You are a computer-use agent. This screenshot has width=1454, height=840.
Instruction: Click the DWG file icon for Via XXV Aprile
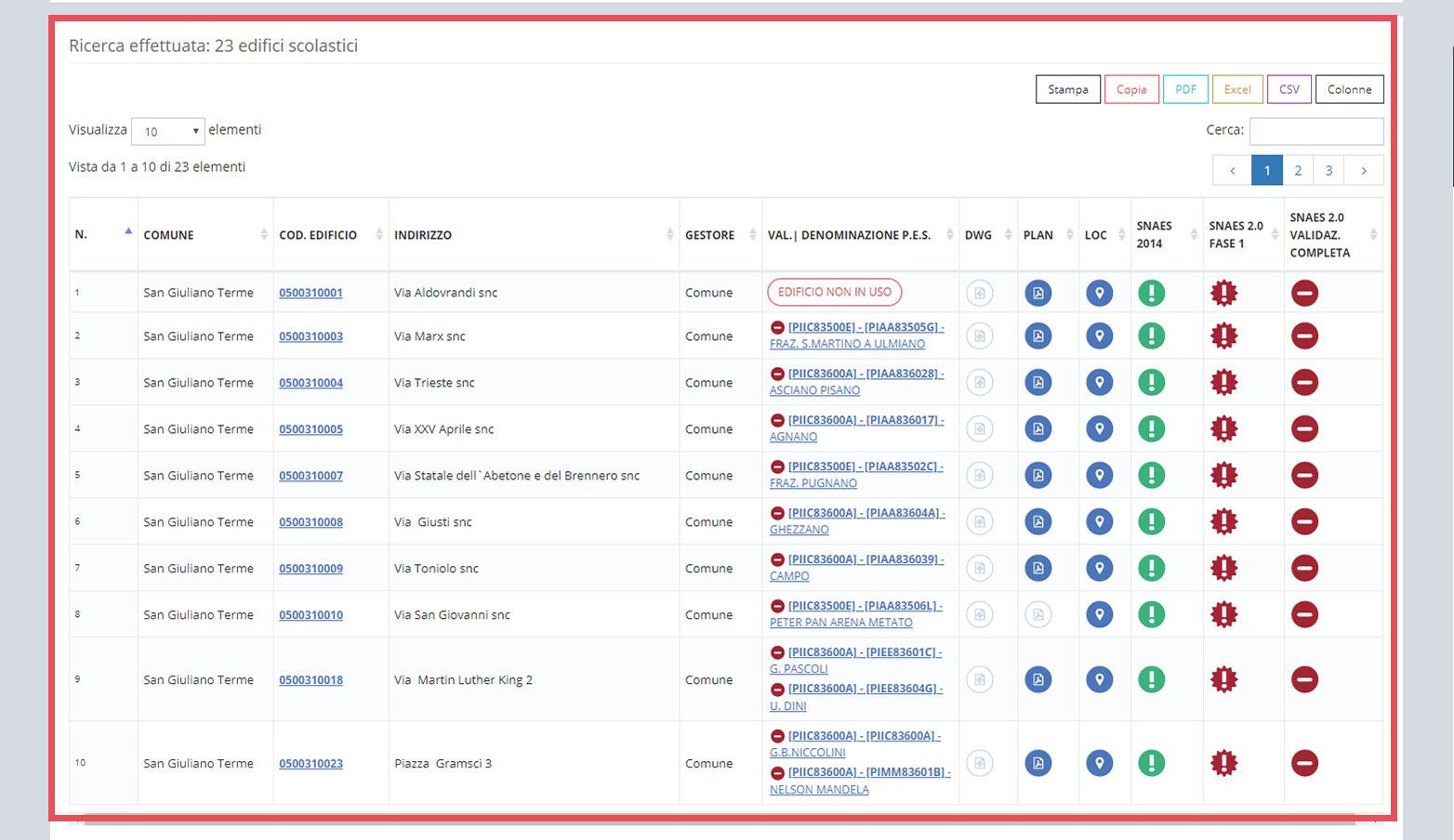[979, 428]
